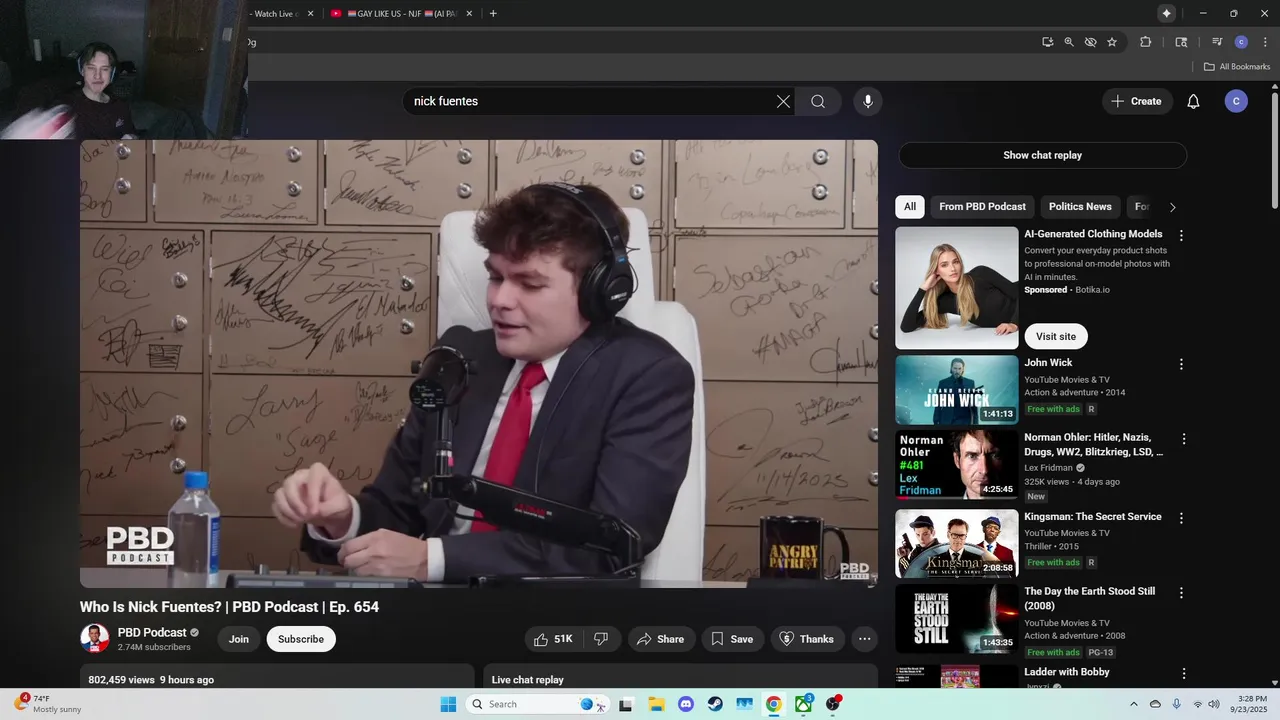Image resolution: width=1280 pixels, height=720 pixels.
Task: Open Chrome profile avatar
Action: pos(1241,42)
